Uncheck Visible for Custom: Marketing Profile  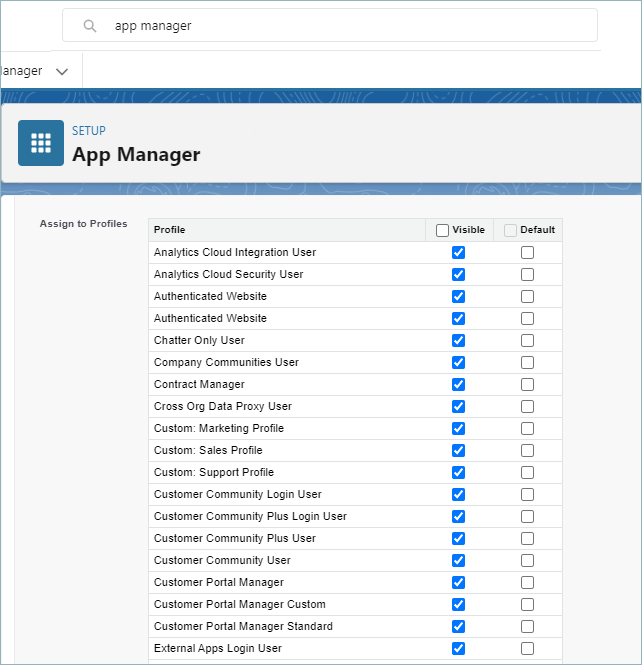point(458,428)
